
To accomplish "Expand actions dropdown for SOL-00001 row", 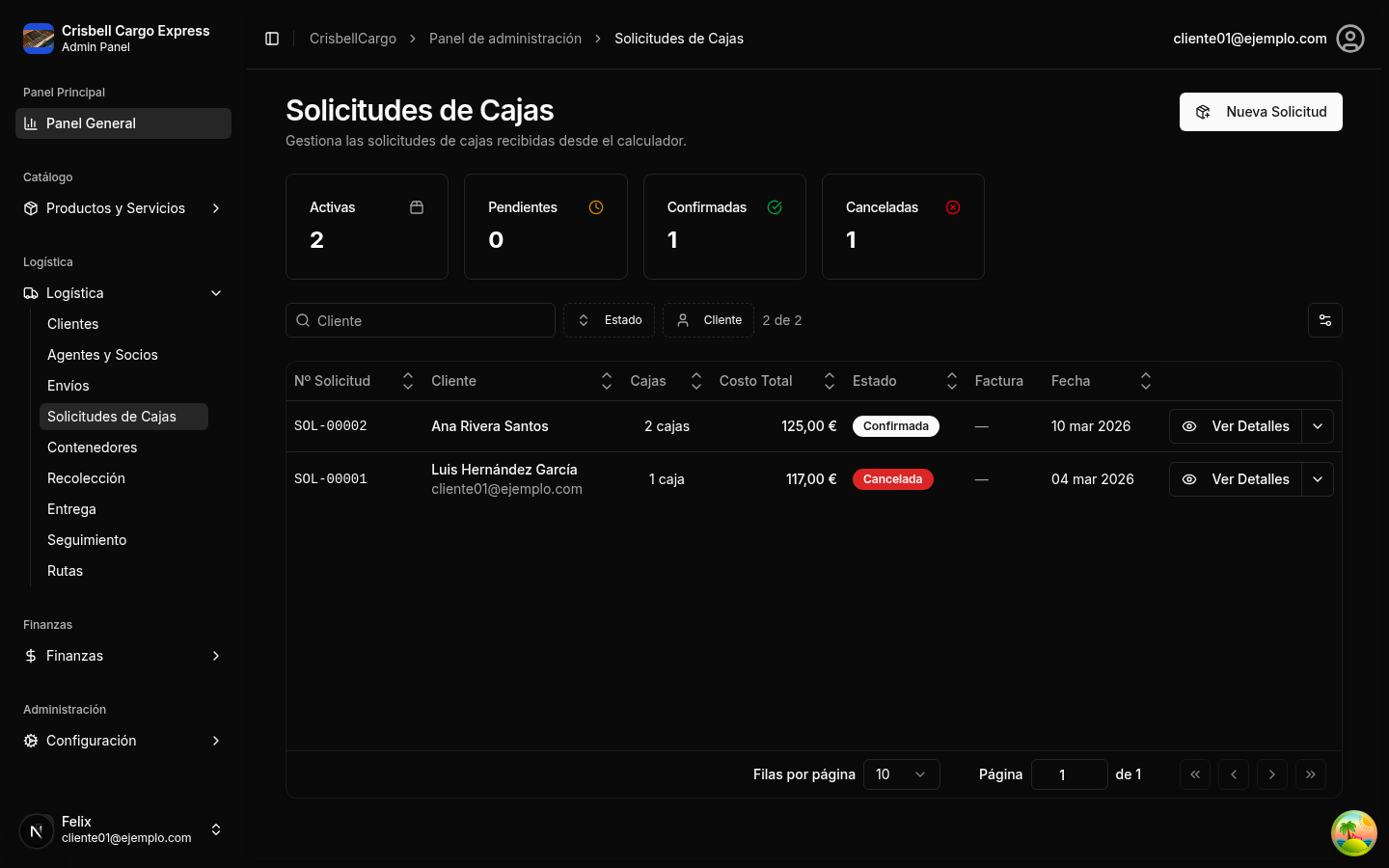I will pos(1318,479).
